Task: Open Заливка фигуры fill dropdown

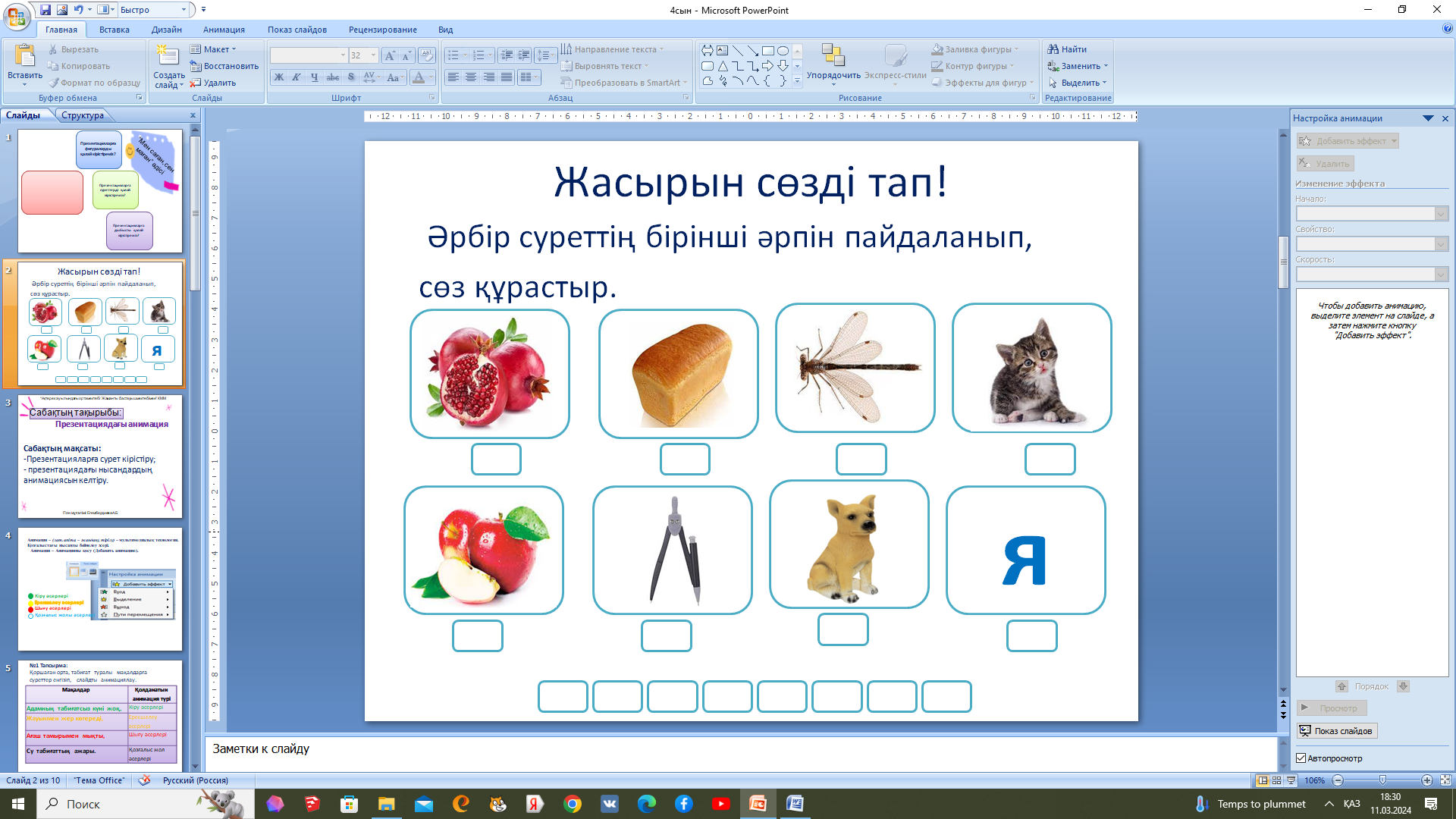Action: tap(1015, 49)
